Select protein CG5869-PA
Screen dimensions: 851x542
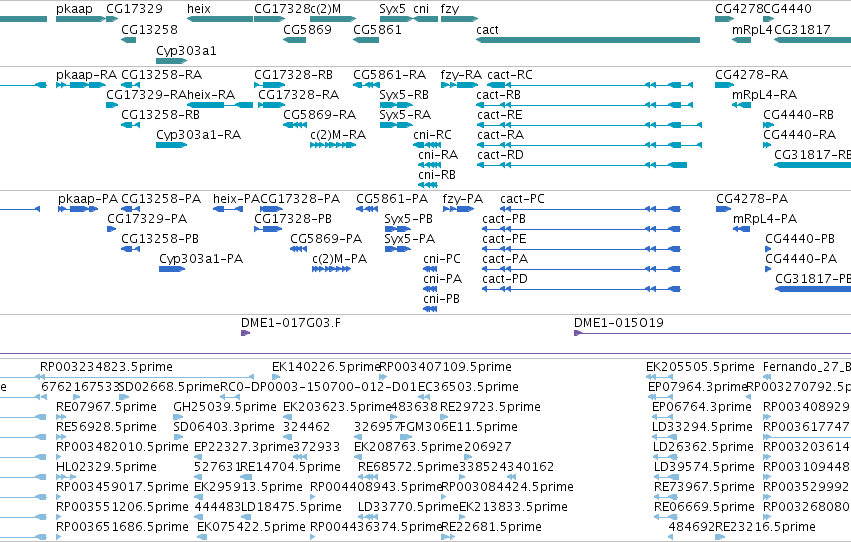(x=299, y=249)
